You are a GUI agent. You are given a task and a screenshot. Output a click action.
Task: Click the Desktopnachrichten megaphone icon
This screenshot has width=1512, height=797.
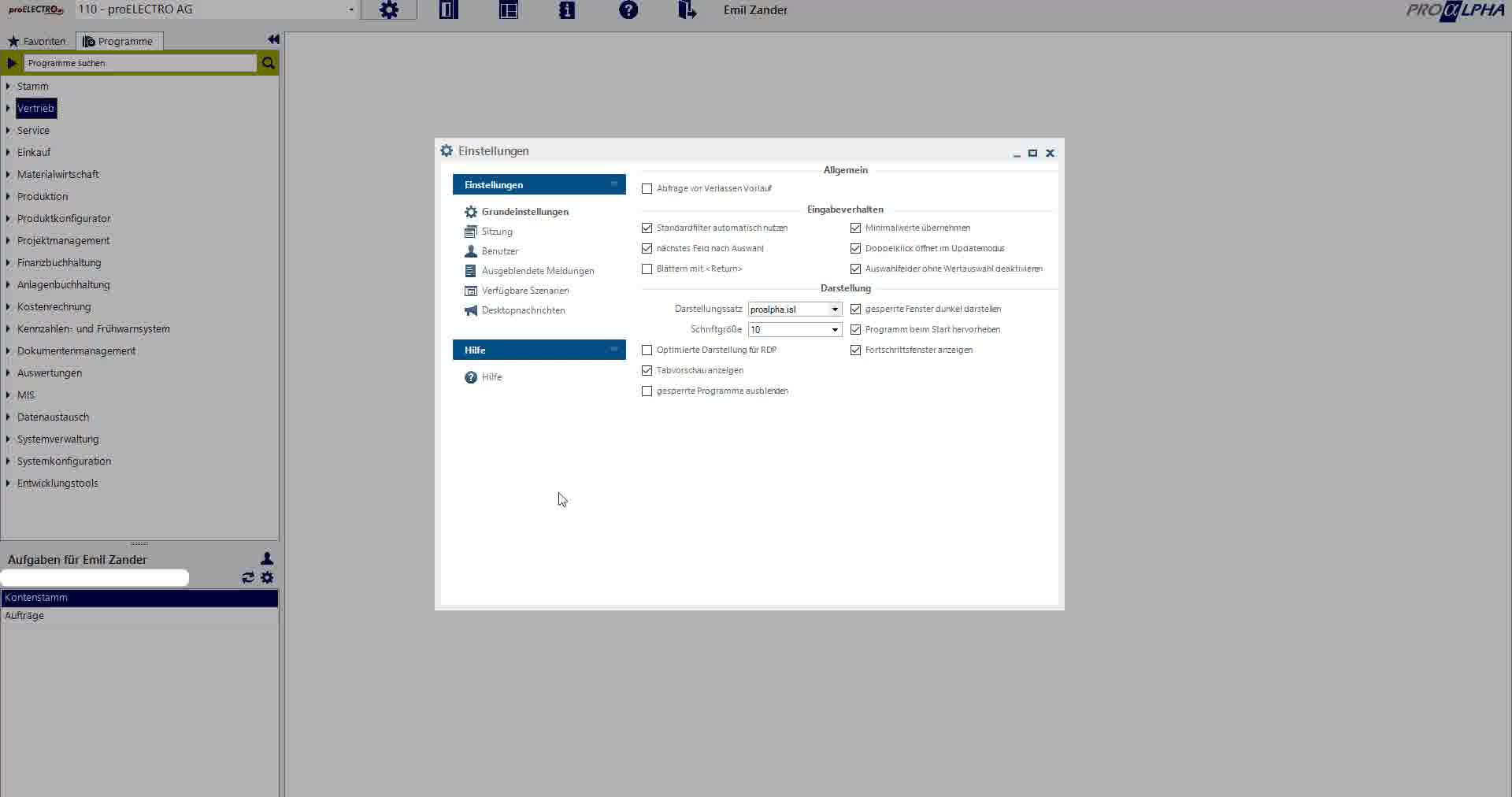pyautogui.click(x=471, y=310)
